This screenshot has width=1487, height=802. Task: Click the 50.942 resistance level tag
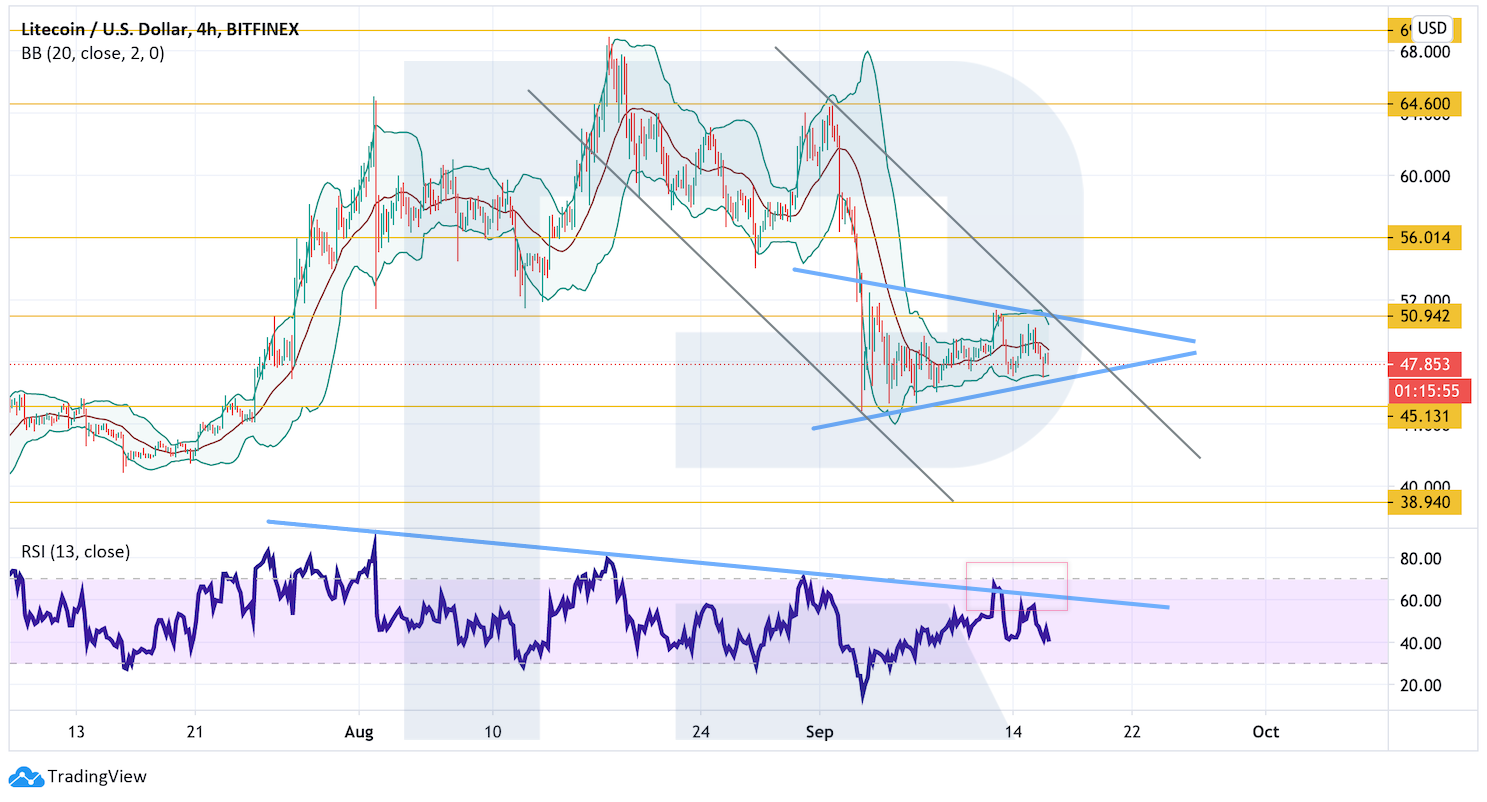click(x=1425, y=316)
